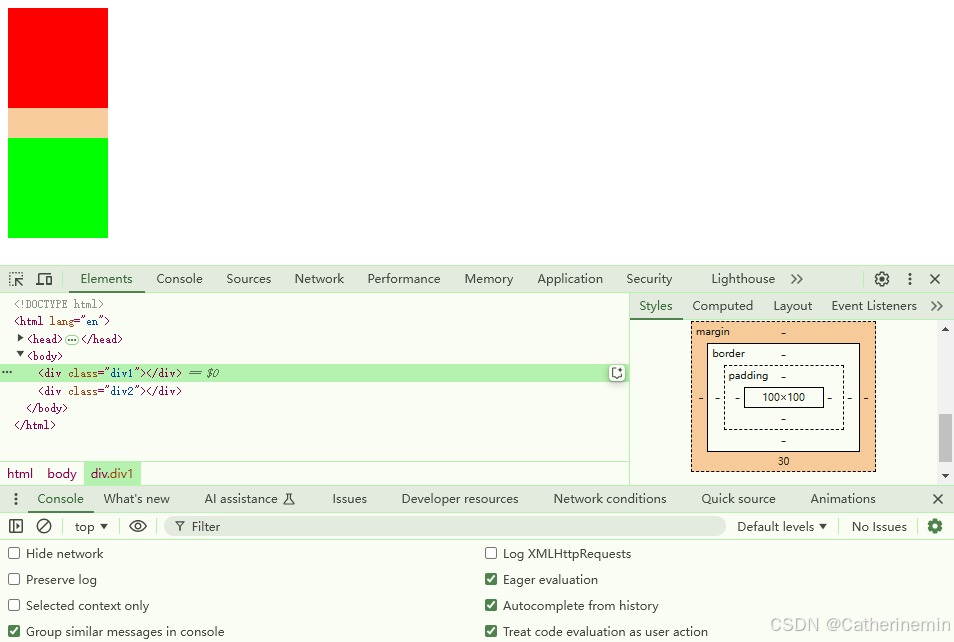Screen dimensions: 954x642
Task: Select body in the breadcrumb bar
Action: [x=62, y=473]
